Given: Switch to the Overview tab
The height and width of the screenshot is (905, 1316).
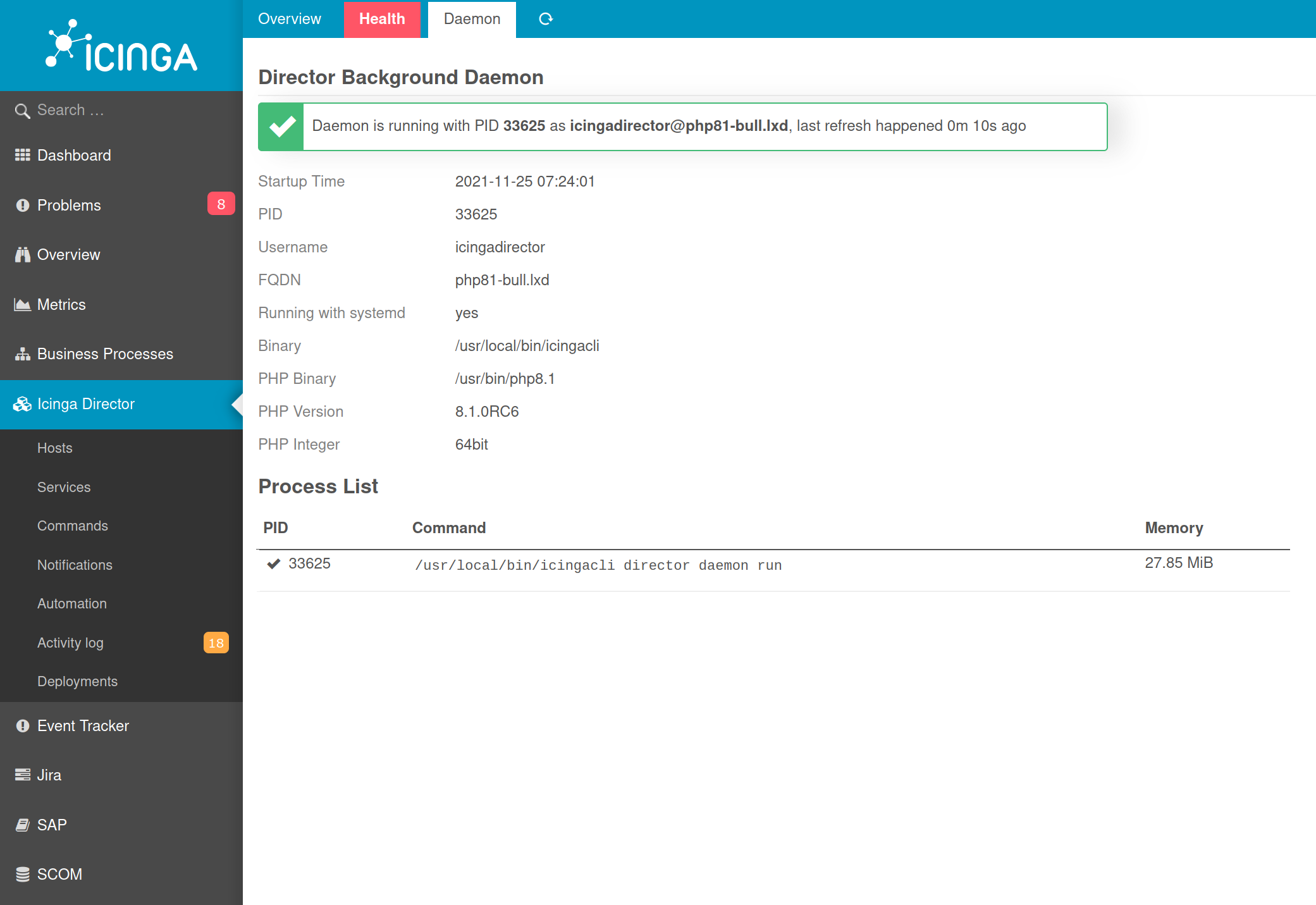Looking at the screenshot, I should 289,19.
